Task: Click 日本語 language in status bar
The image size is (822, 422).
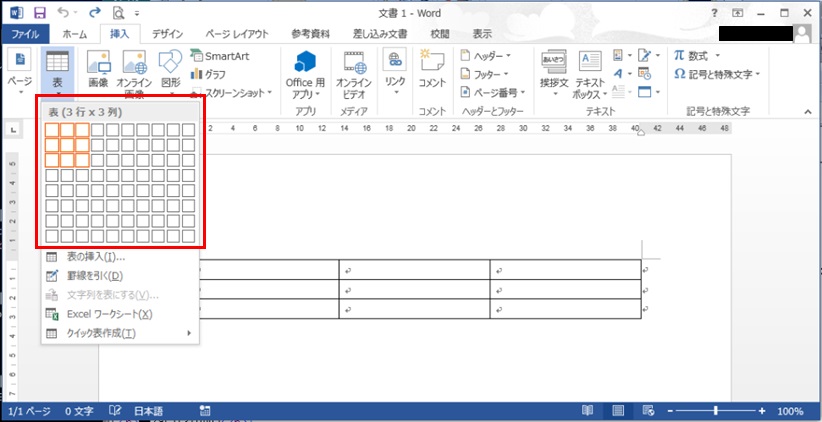Action: point(148,412)
